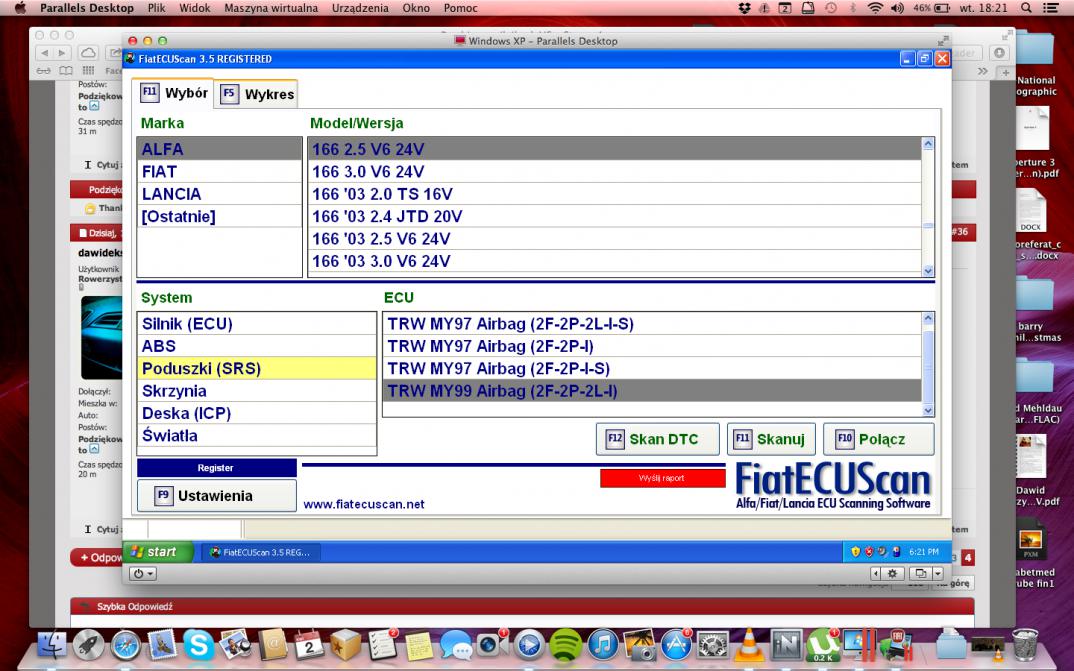Open iTunes in the Dock

(603, 644)
